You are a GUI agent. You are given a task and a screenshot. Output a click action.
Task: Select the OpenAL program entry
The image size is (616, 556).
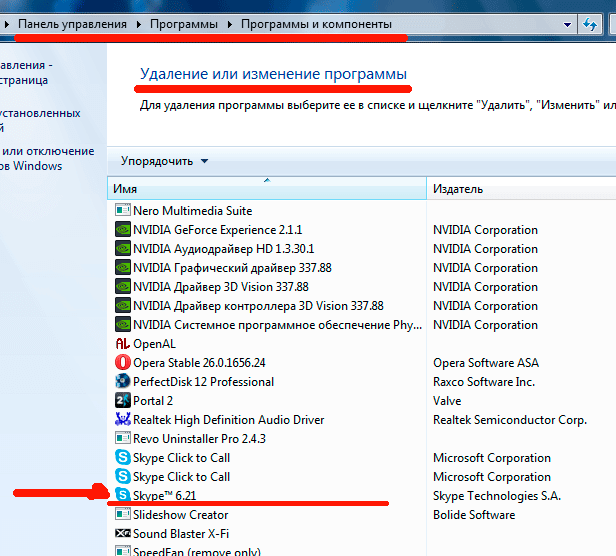(x=154, y=344)
